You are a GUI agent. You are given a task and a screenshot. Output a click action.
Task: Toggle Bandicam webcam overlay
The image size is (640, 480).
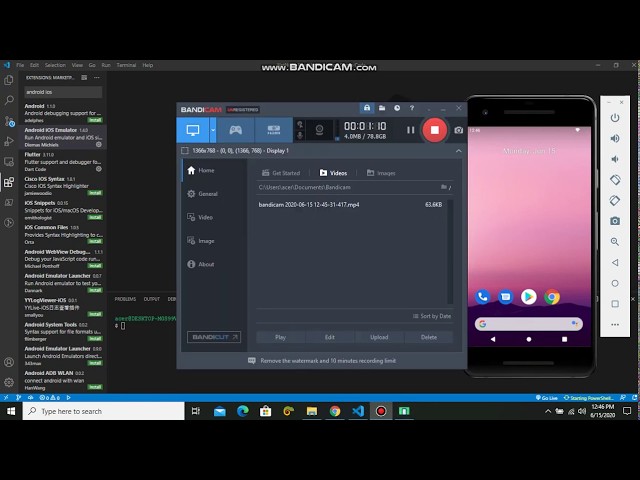319,130
